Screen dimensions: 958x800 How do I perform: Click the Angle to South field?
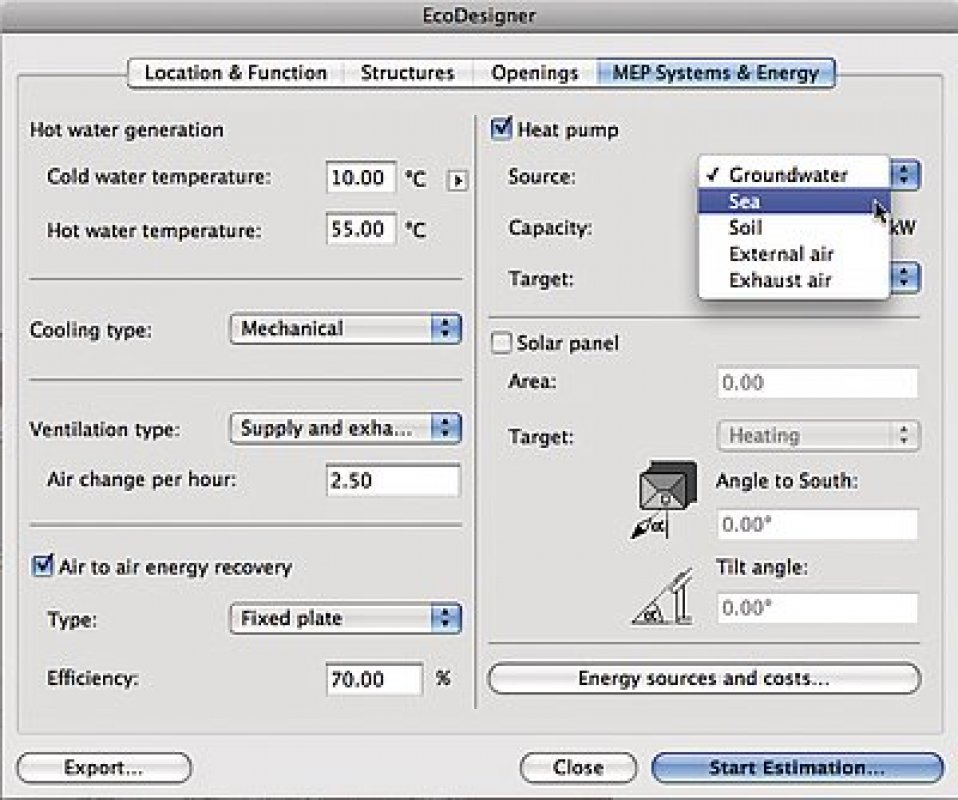coord(818,524)
